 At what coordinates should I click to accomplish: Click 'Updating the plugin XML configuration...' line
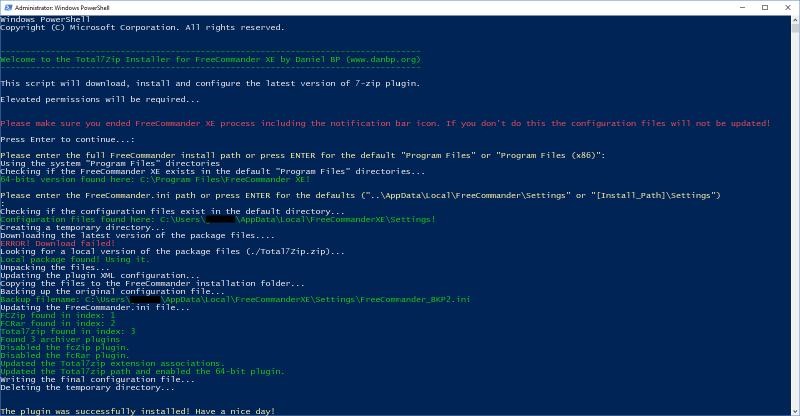tap(100, 276)
